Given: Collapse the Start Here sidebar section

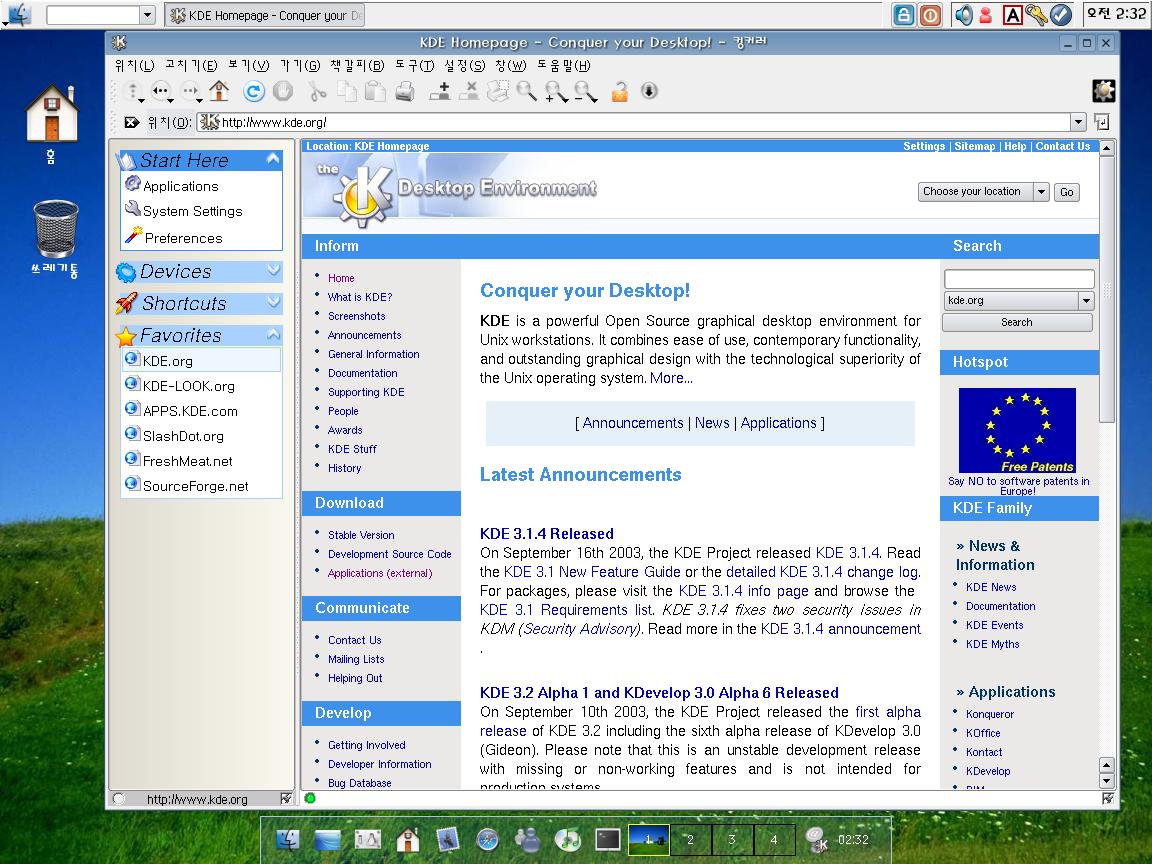Looking at the screenshot, I should coord(273,159).
